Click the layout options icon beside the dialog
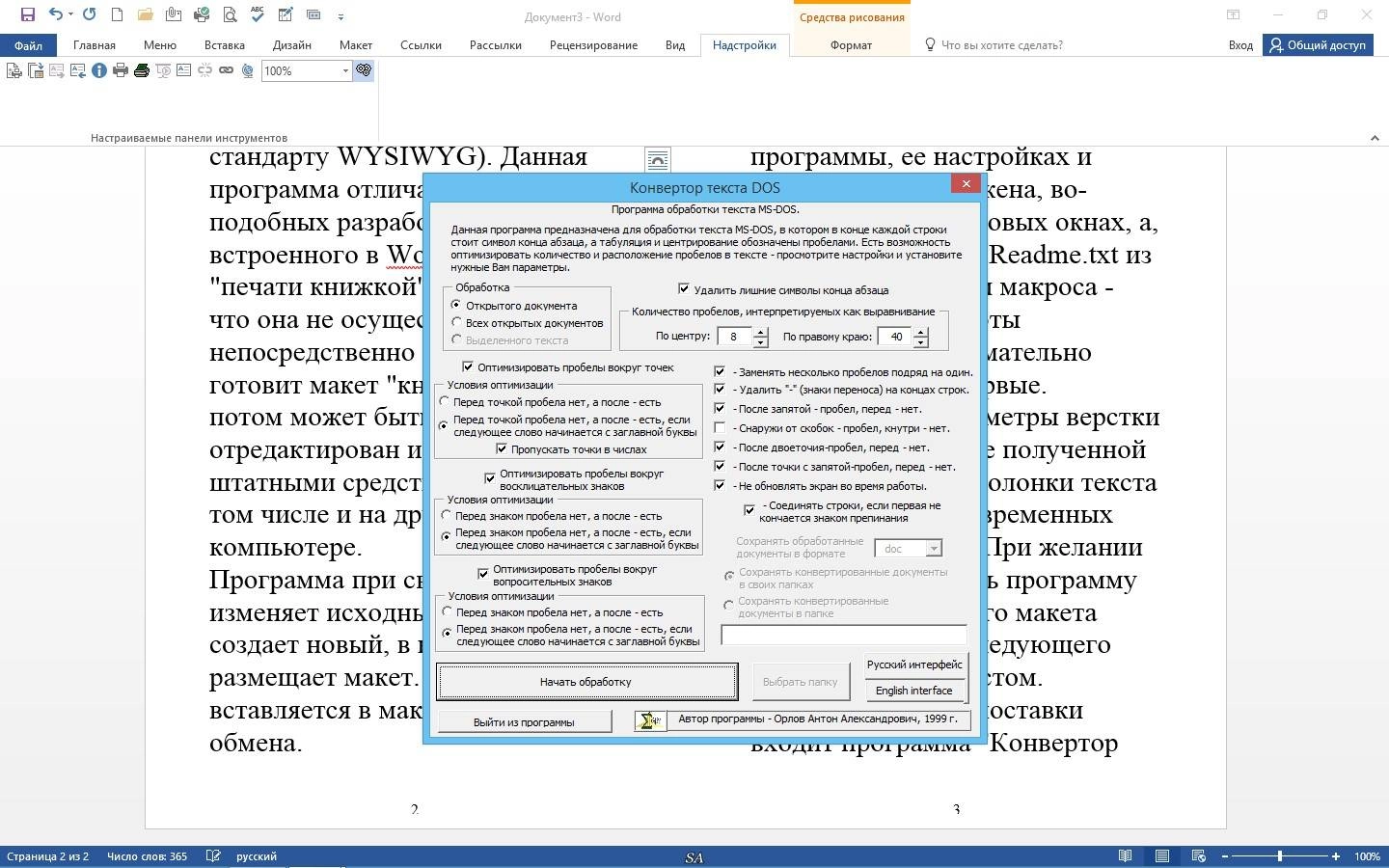Screen dimensions: 1389x868 [657, 159]
